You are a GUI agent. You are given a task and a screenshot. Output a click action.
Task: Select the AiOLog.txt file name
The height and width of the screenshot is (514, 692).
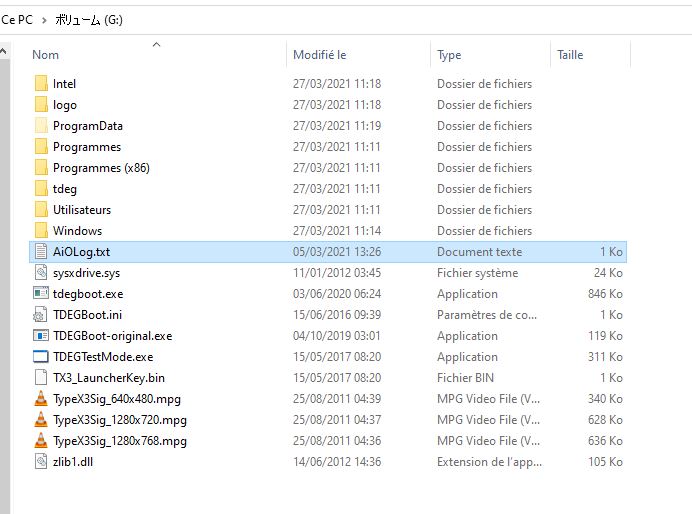coord(82,252)
